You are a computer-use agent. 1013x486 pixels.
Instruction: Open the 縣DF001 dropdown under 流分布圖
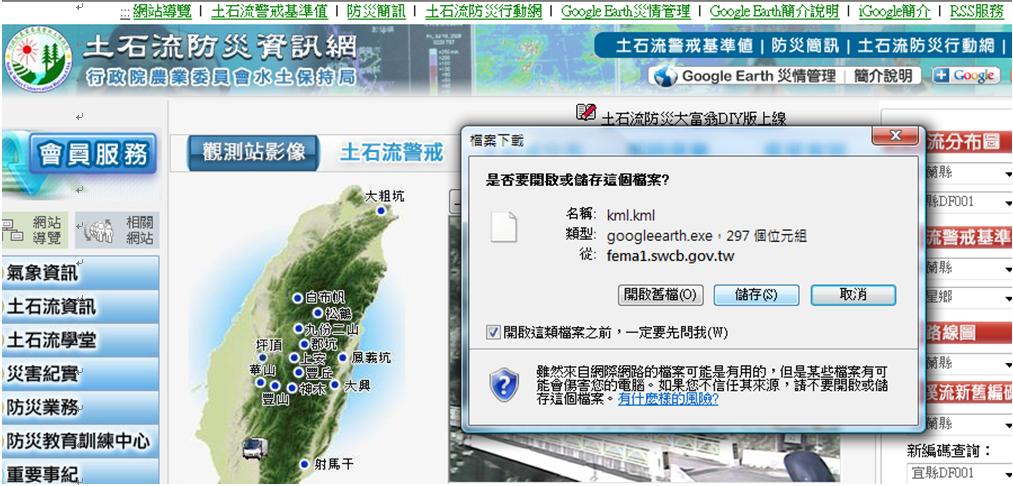(x=968, y=202)
